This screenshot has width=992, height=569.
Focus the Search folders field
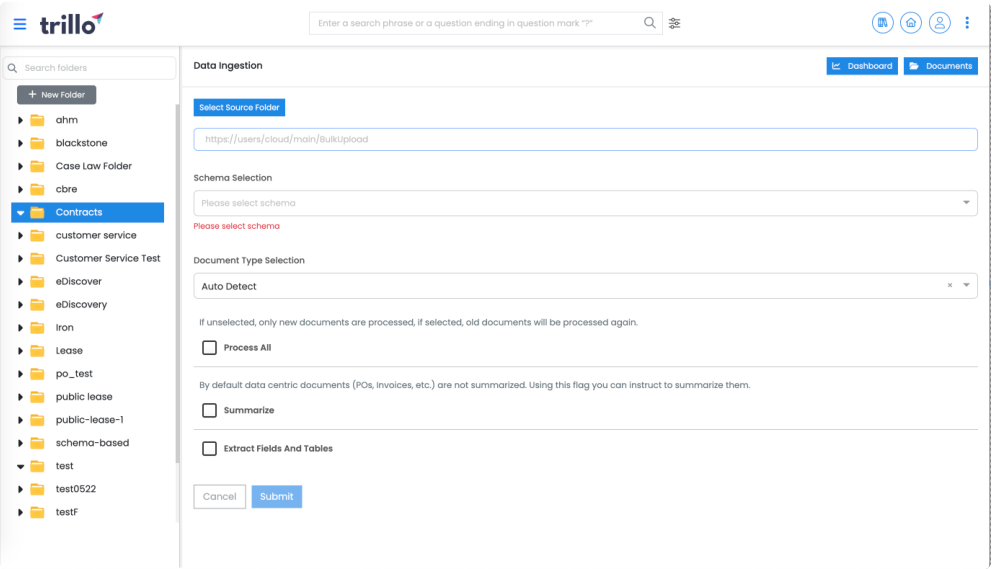pyautogui.click(x=89, y=68)
